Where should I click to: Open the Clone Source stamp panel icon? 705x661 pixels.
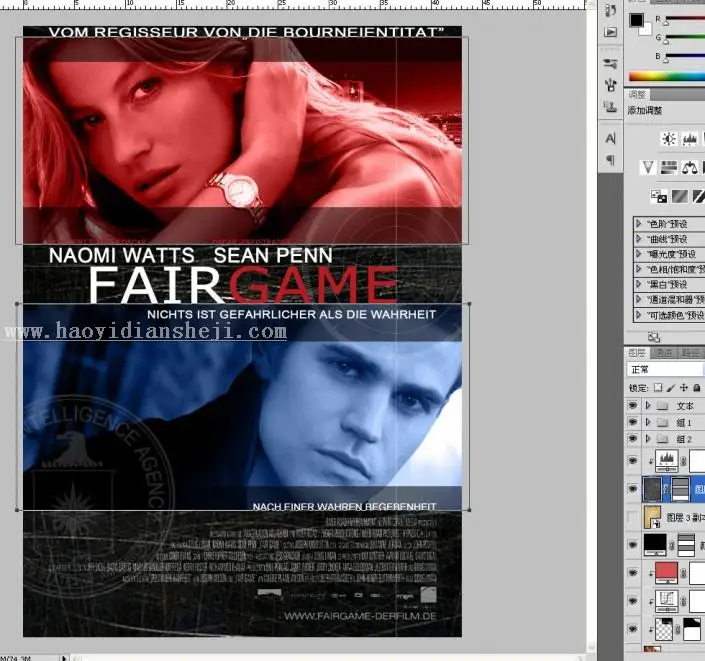click(x=611, y=107)
